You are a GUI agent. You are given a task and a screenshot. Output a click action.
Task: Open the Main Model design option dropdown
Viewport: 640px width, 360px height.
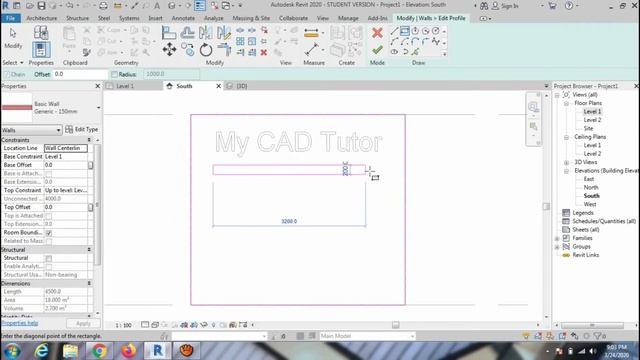(x=367, y=336)
